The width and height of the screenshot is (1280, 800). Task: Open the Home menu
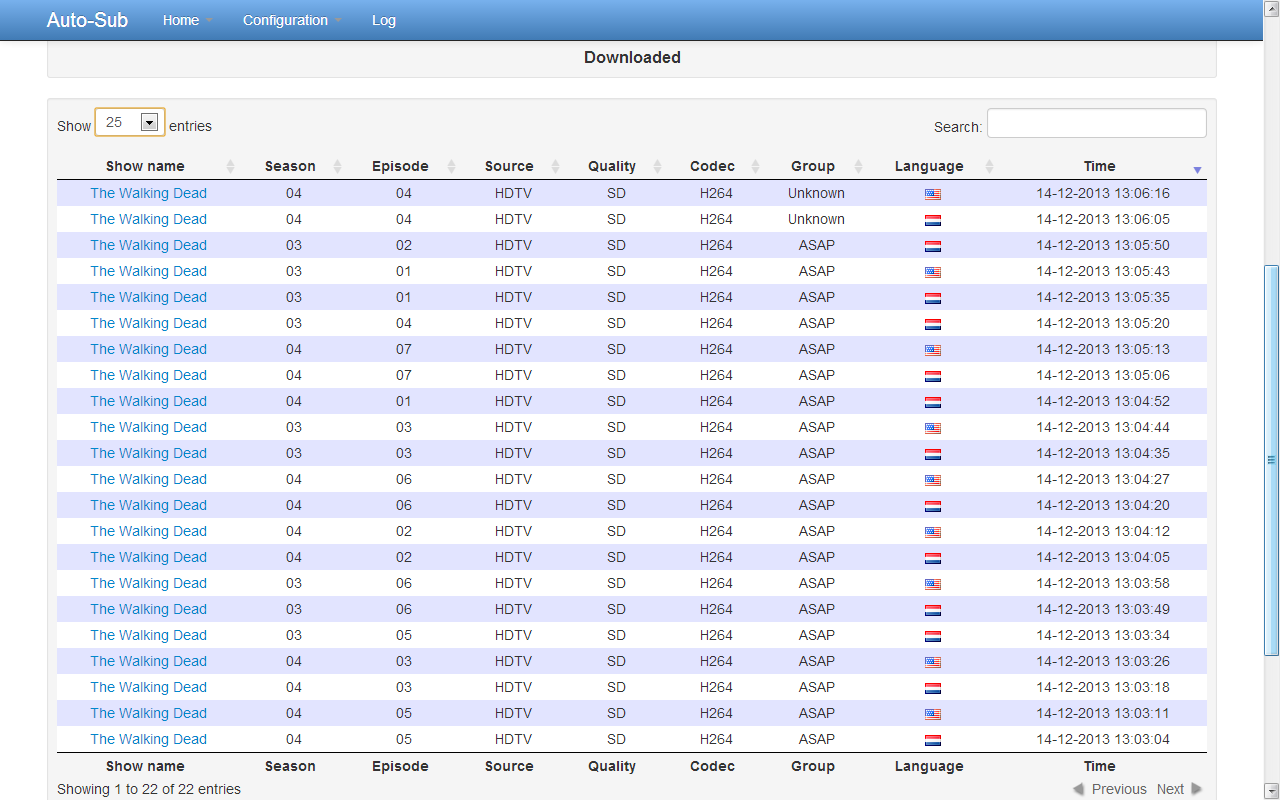point(181,20)
